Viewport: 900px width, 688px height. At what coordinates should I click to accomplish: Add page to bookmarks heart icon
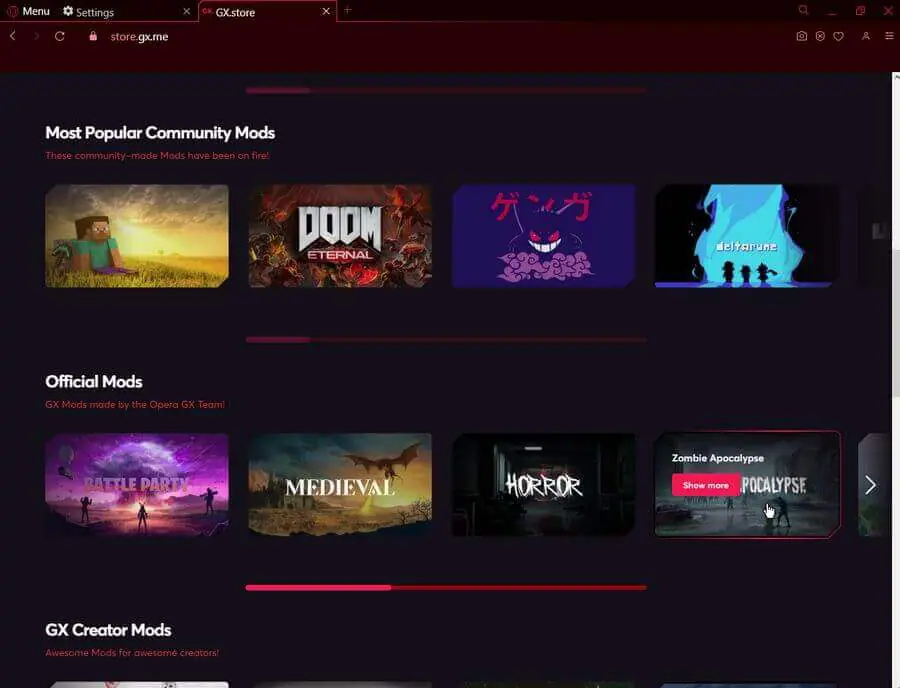pyautogui.click(x=839, y=36)
